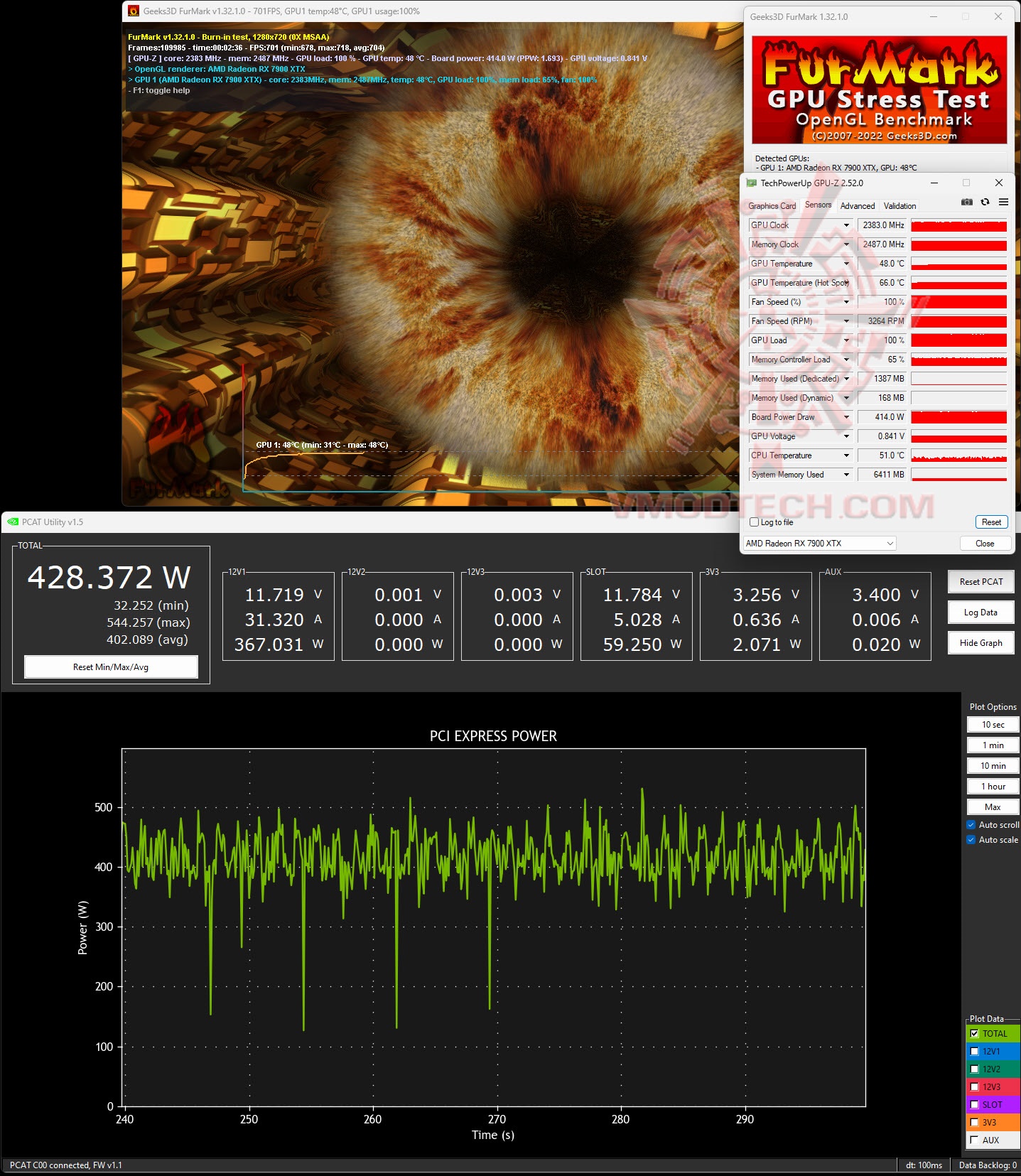Enable SLOT plot data checkbox
Image resolution: width=1021 pixels, height=1176 pixels.
[x=974, y=1105]
